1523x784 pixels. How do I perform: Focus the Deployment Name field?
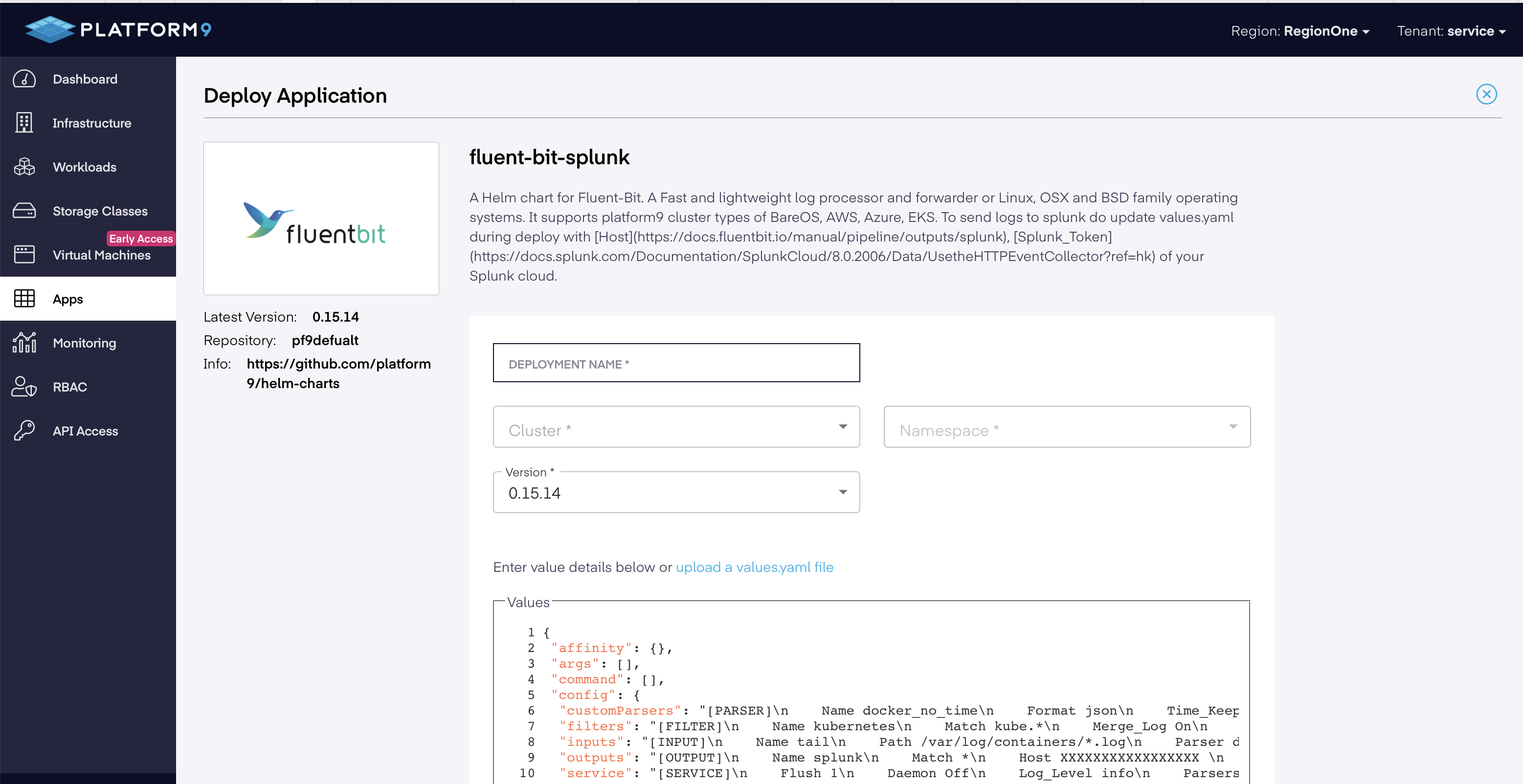676,363
